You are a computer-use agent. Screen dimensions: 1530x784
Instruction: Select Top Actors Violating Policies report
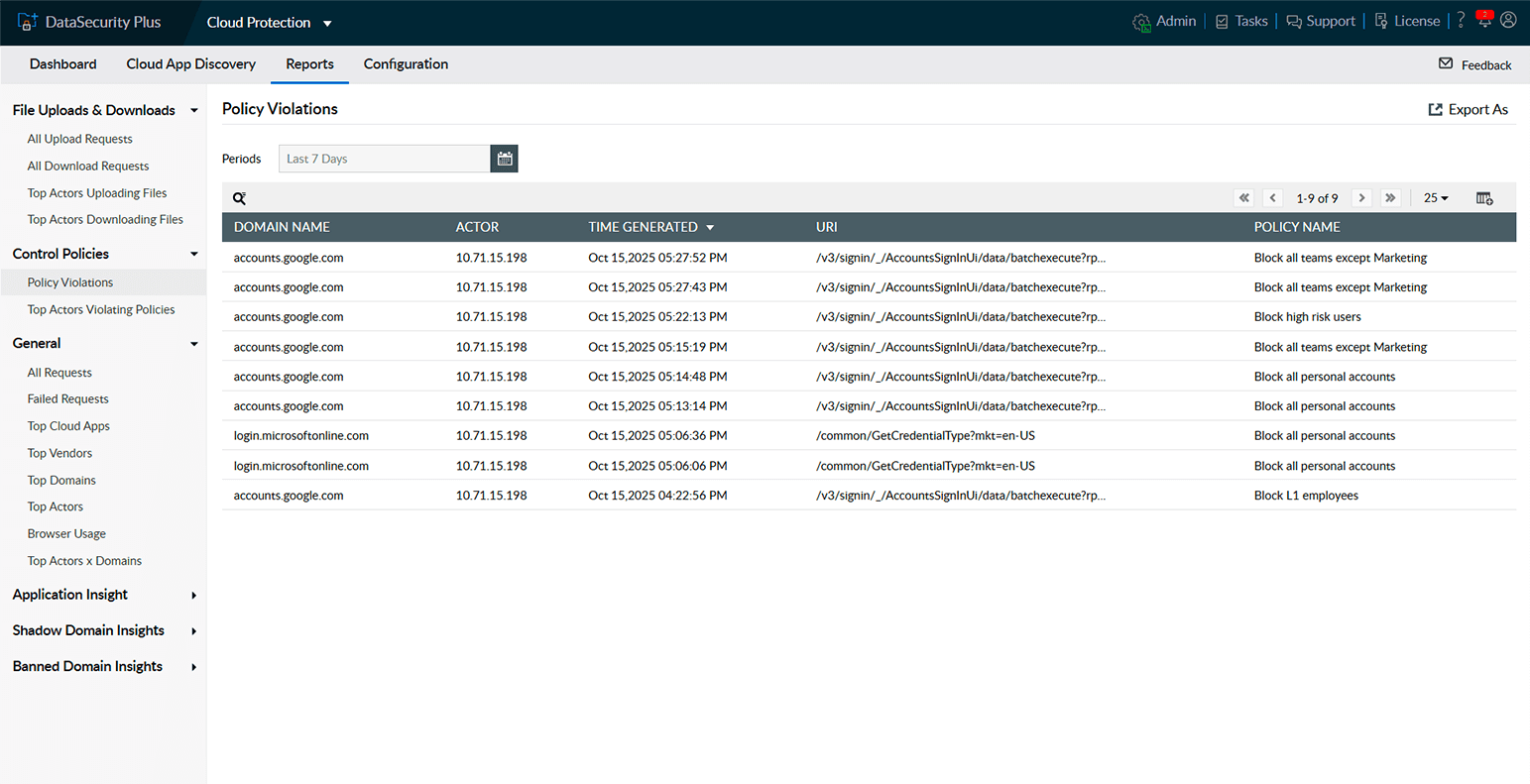click(x=101, y=308)
